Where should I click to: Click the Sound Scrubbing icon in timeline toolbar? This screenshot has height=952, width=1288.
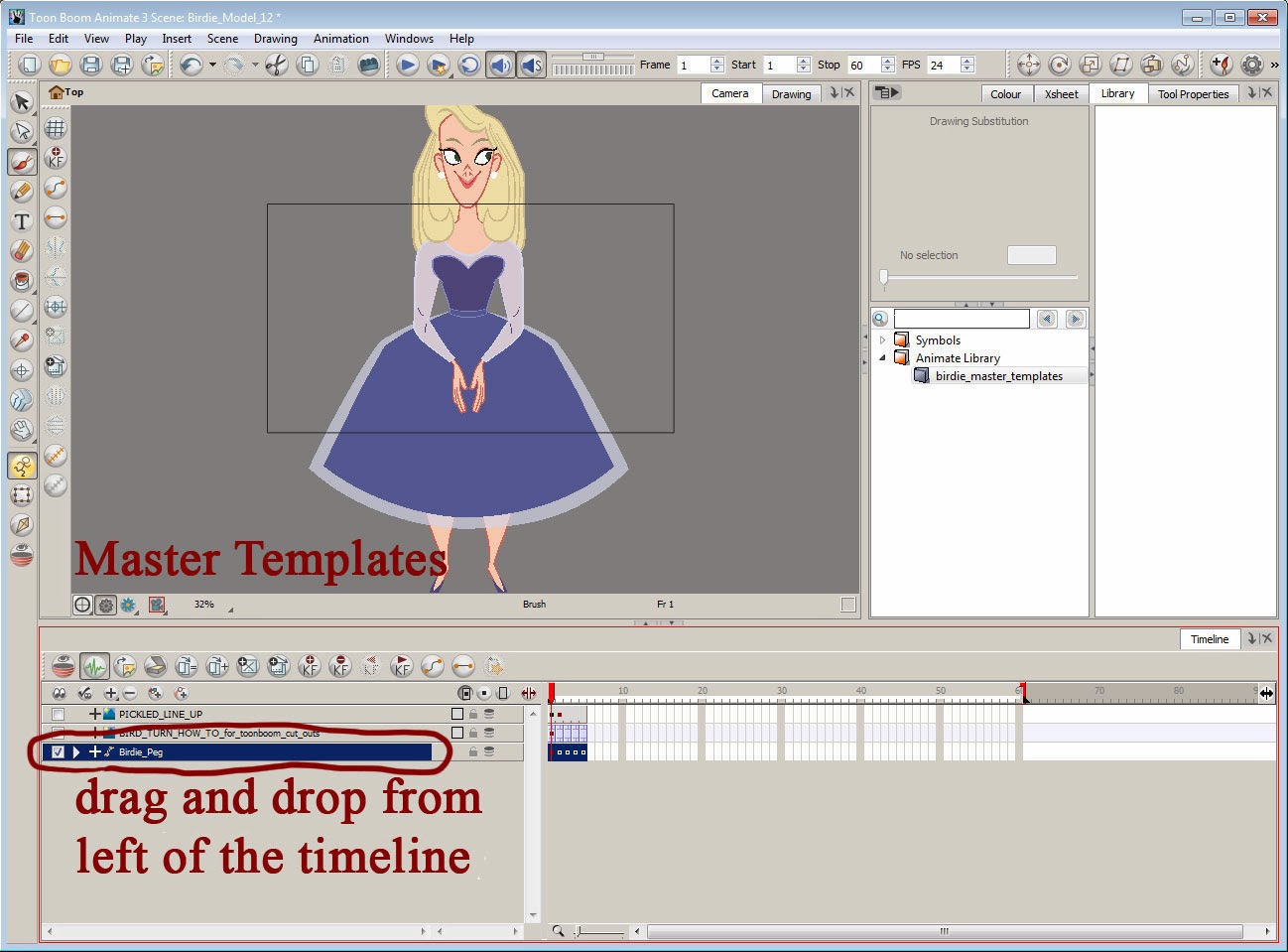click(x=94, y=666)
